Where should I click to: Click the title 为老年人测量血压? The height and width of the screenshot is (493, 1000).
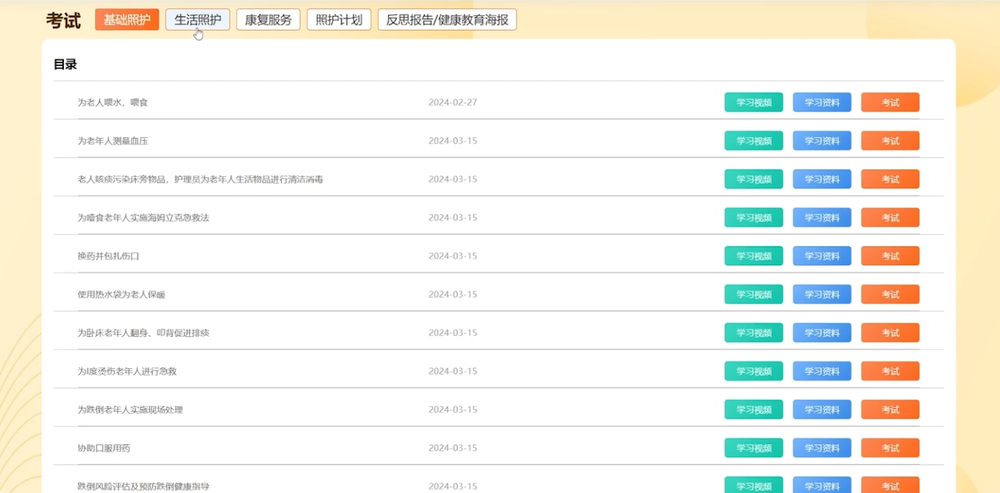click(x=112, y=141)
